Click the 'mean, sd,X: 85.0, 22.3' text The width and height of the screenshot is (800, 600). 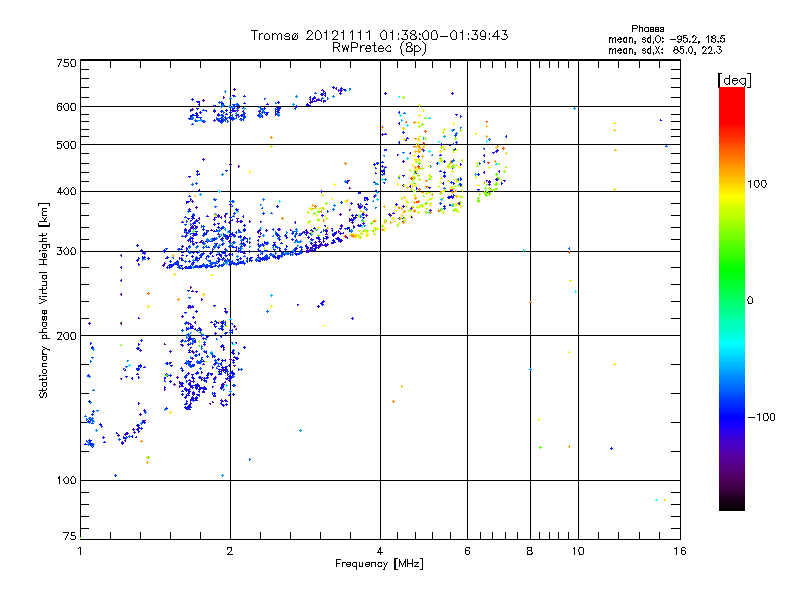coord(665,51)
